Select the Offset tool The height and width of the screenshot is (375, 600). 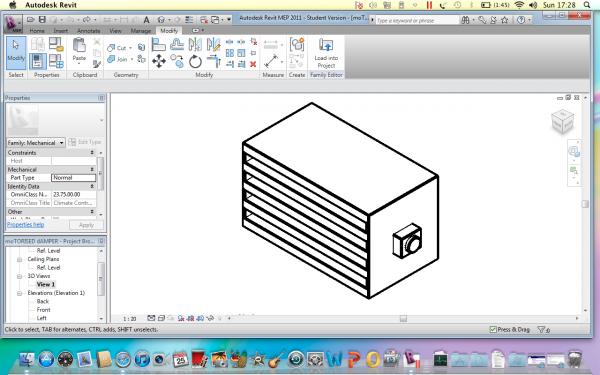click(x=177, y=44)
